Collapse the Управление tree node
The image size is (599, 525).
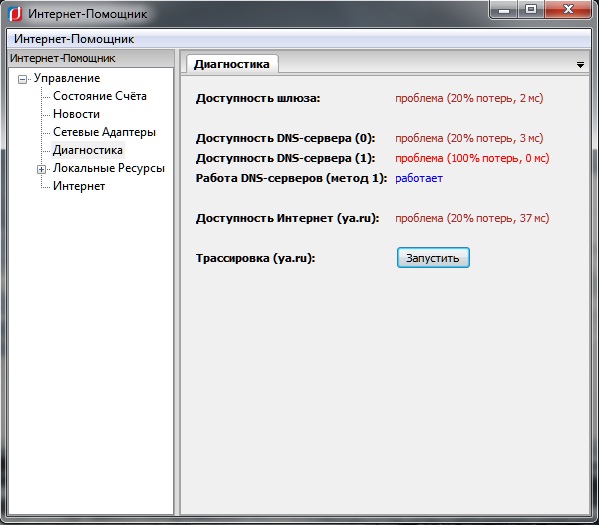click(23, 79)
